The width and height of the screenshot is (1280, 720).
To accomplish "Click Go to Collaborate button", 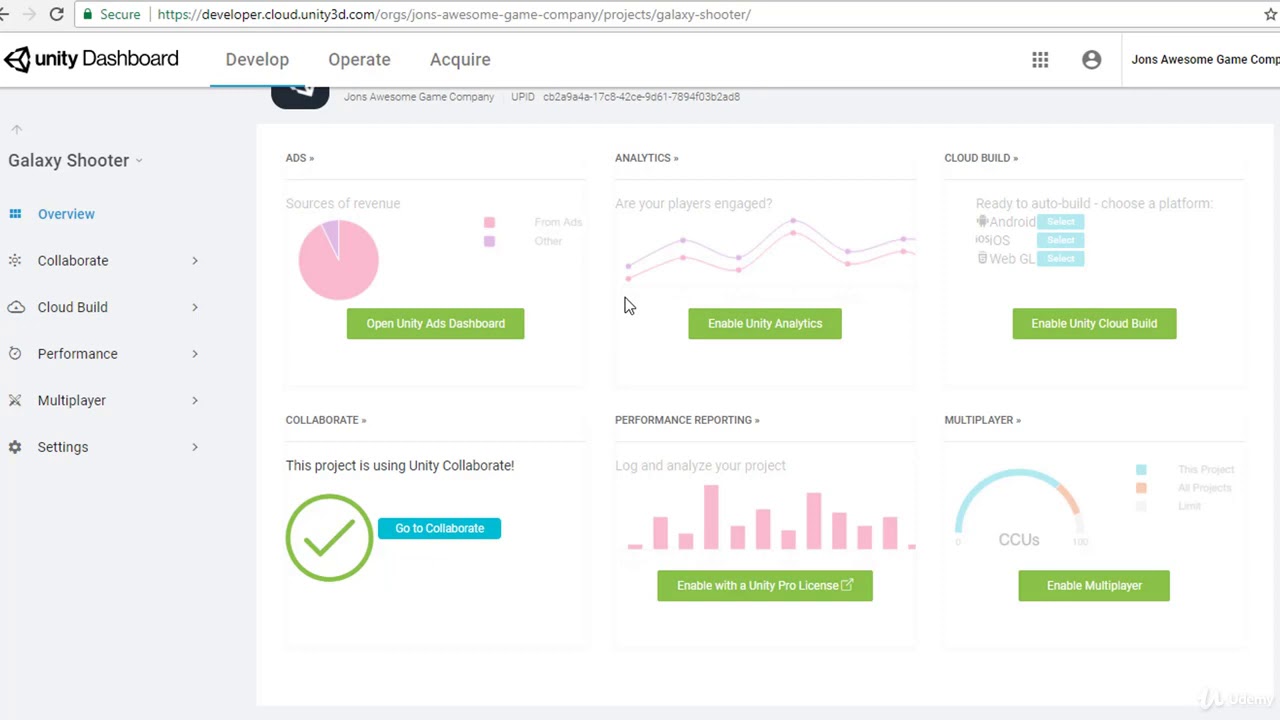I will click(439, 528).
